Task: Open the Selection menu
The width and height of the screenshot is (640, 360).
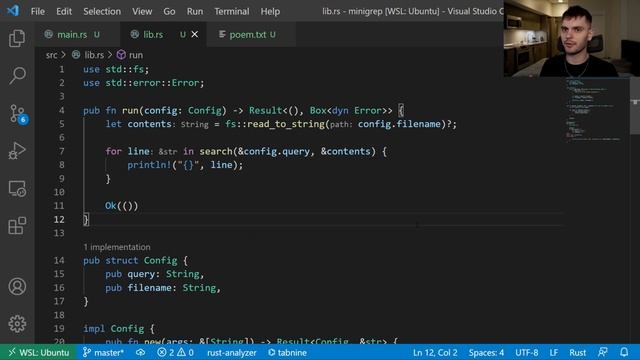Action: (102, 11)
